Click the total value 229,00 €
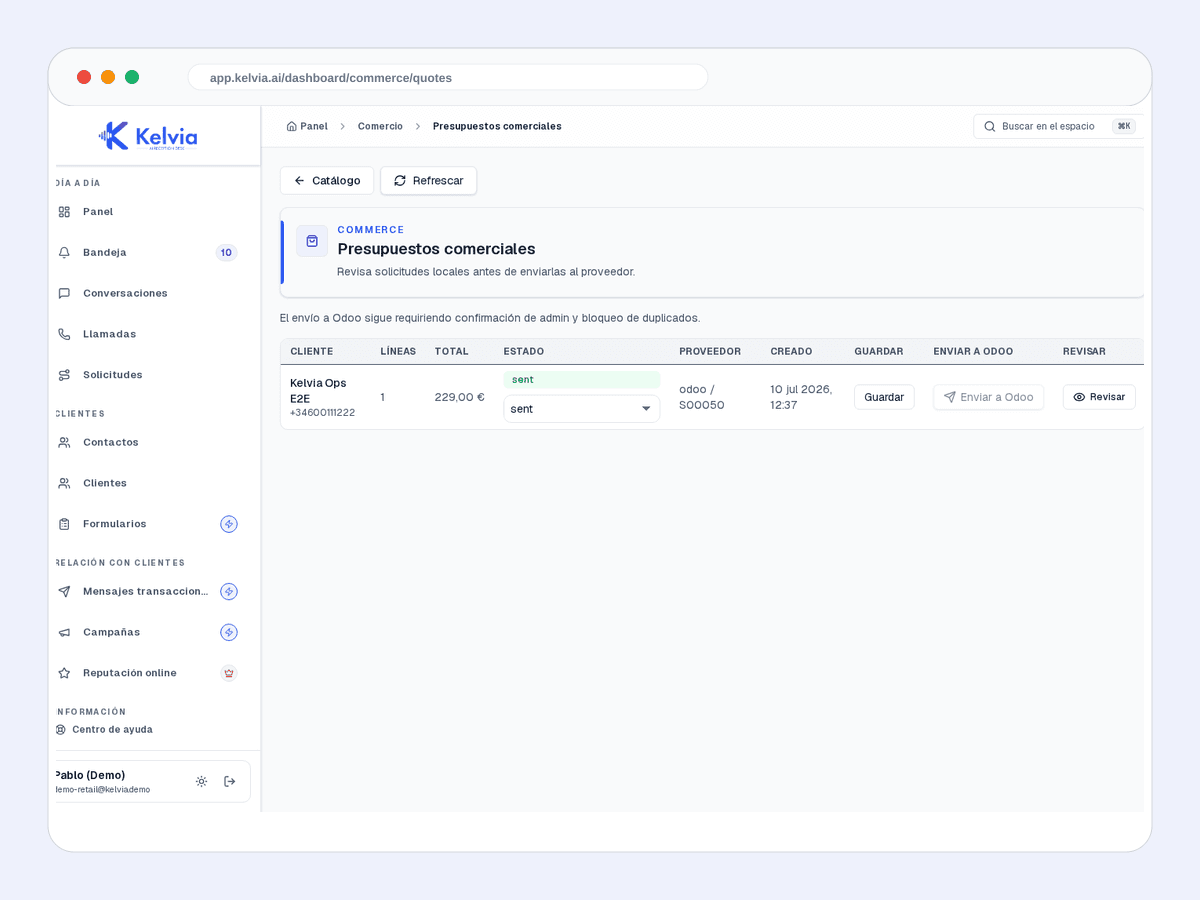 [459, 397]
